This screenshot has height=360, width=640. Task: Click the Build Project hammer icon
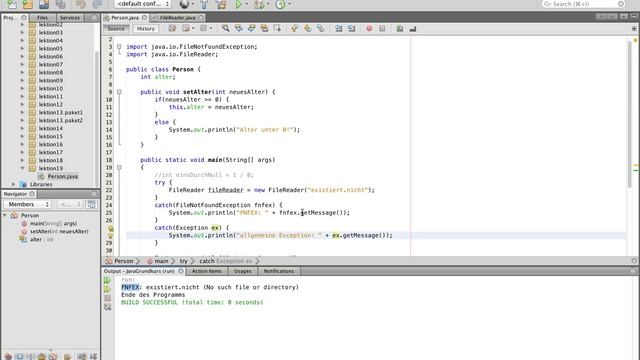[x=204, y=4]
